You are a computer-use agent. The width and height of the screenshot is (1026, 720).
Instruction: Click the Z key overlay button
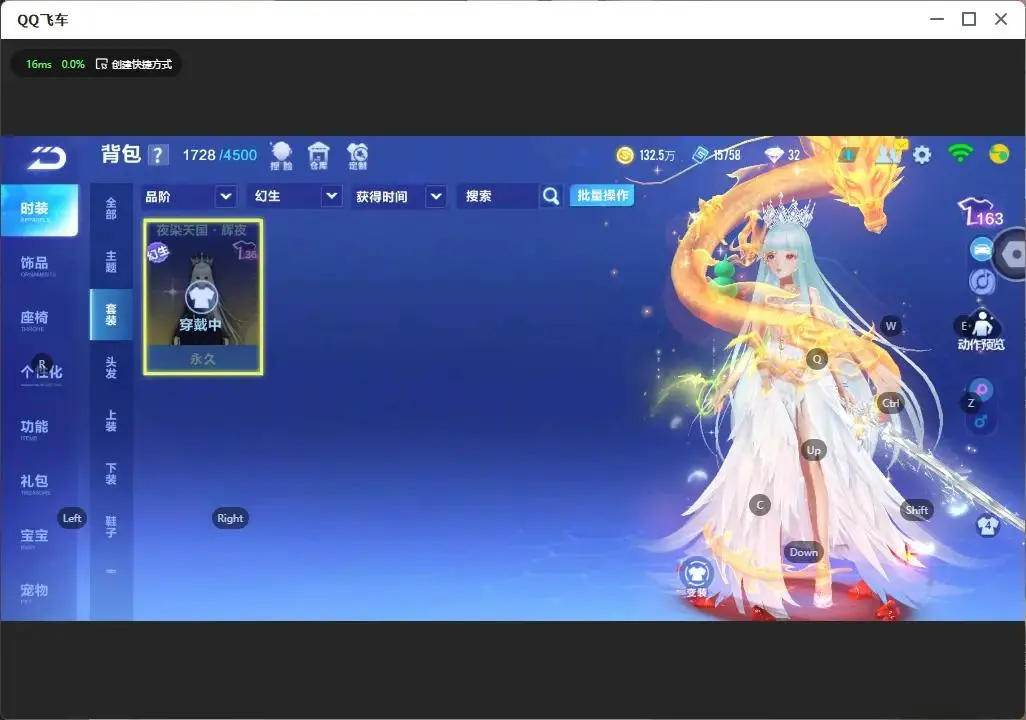tap(971, 403)
